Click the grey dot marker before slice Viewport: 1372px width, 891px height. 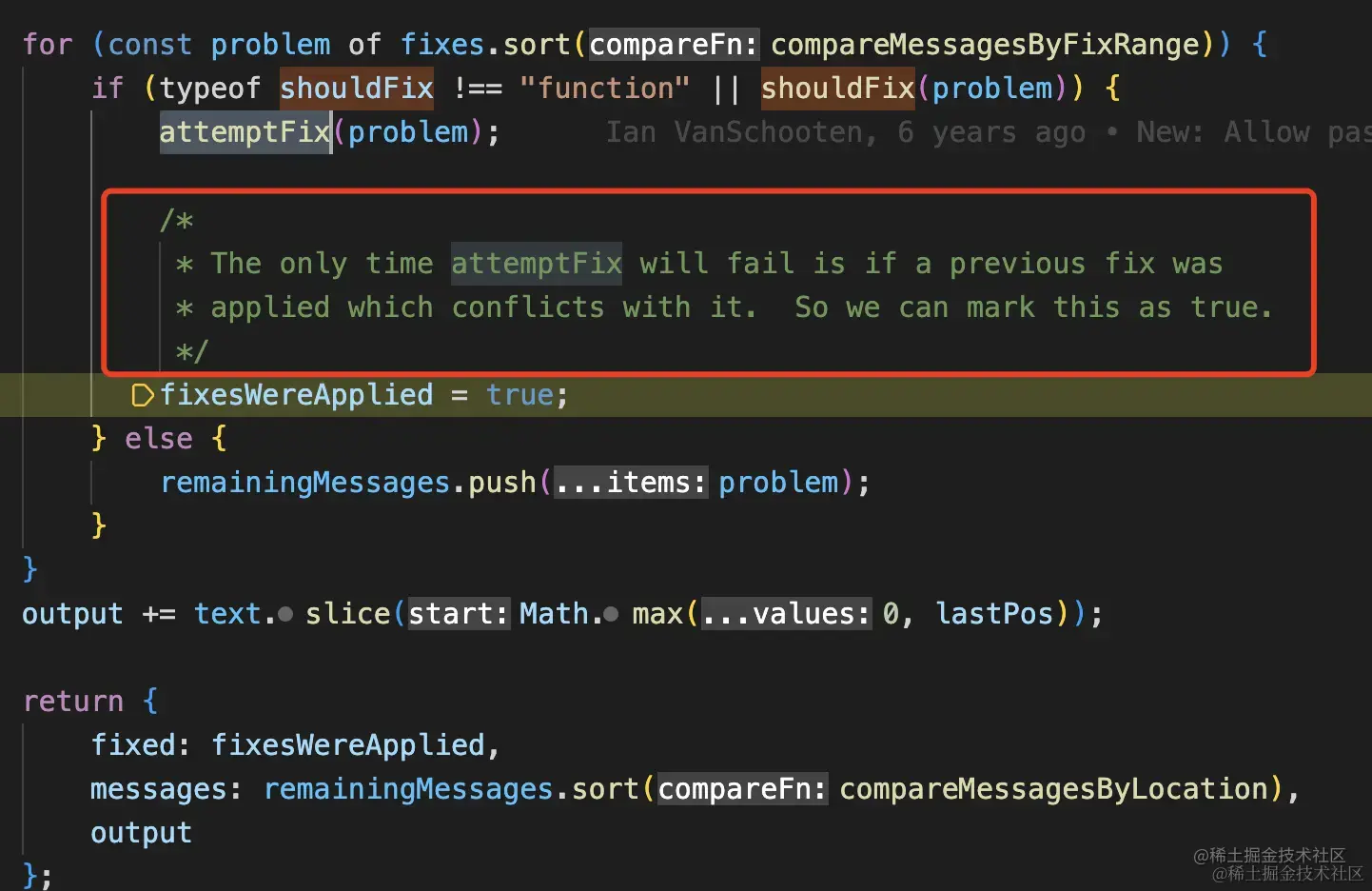[285, 615]
